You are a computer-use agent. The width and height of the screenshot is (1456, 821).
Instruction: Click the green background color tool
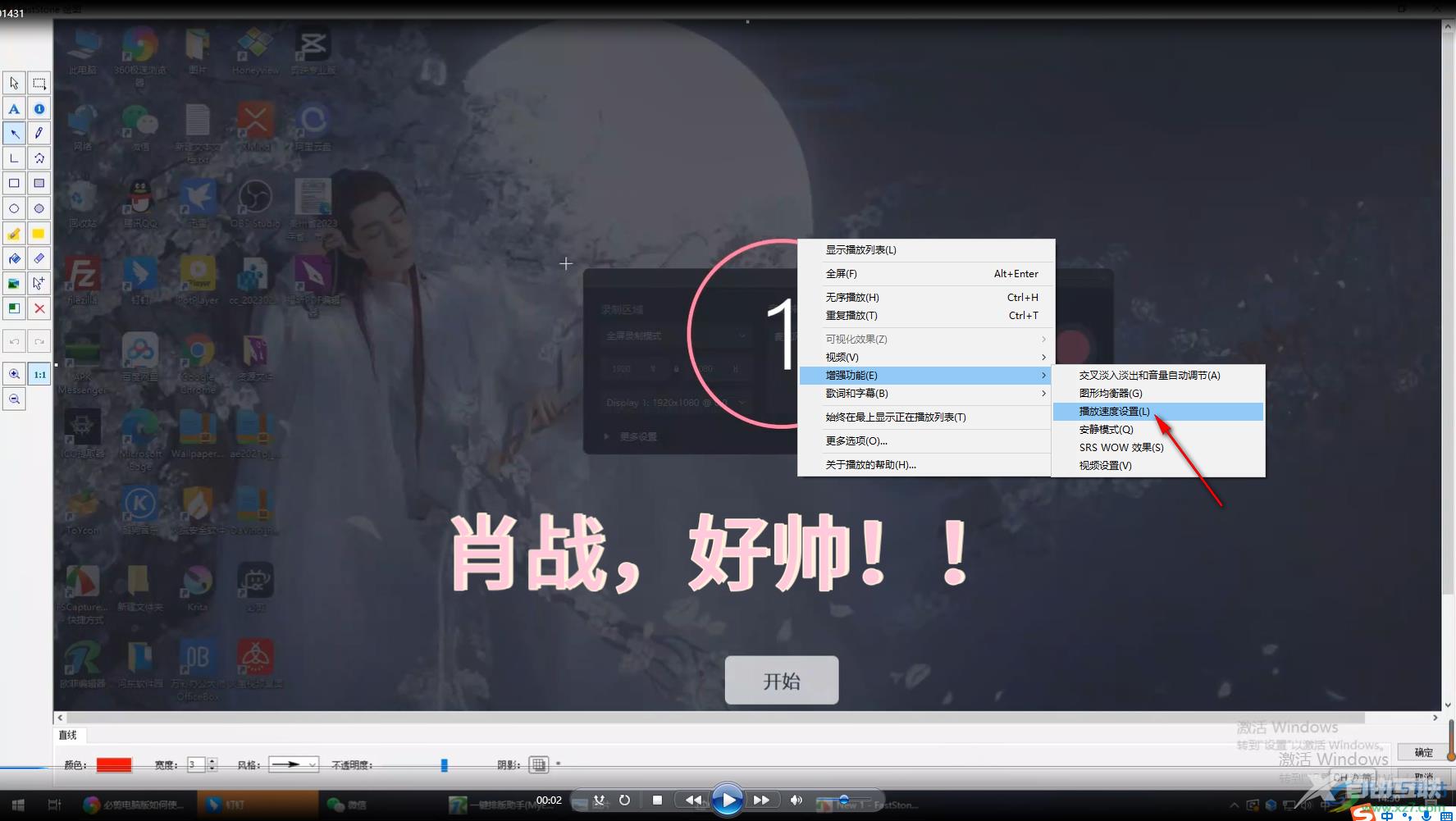pyautogui.click(x=14, y=308)
